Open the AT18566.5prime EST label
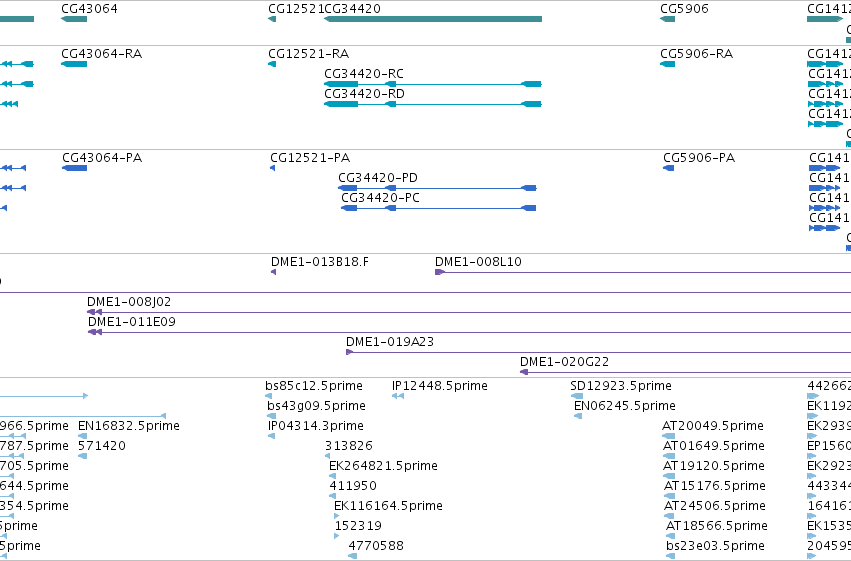 click(x=716, y=526)
